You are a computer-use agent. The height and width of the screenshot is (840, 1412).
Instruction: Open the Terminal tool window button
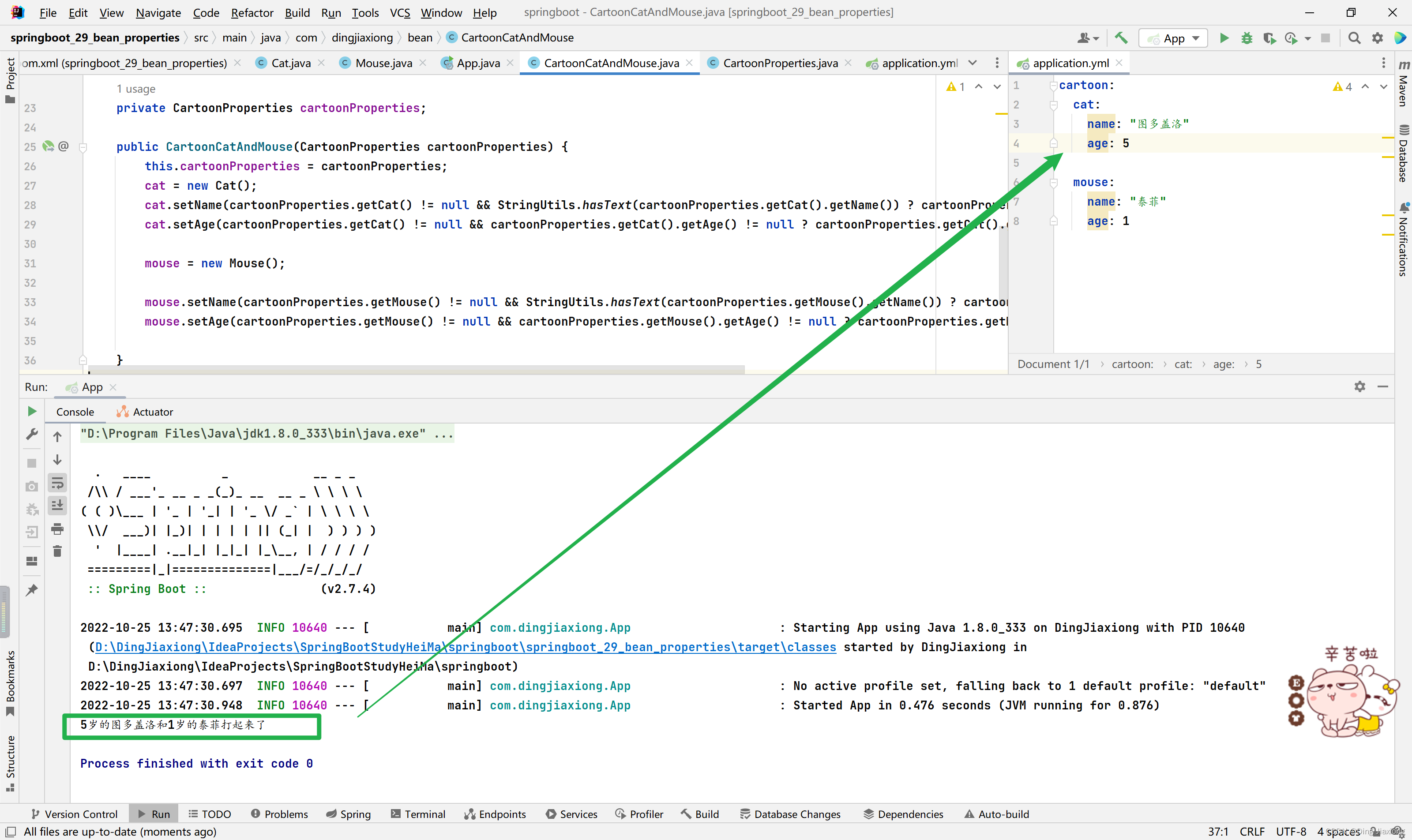(x=418, y=814)
